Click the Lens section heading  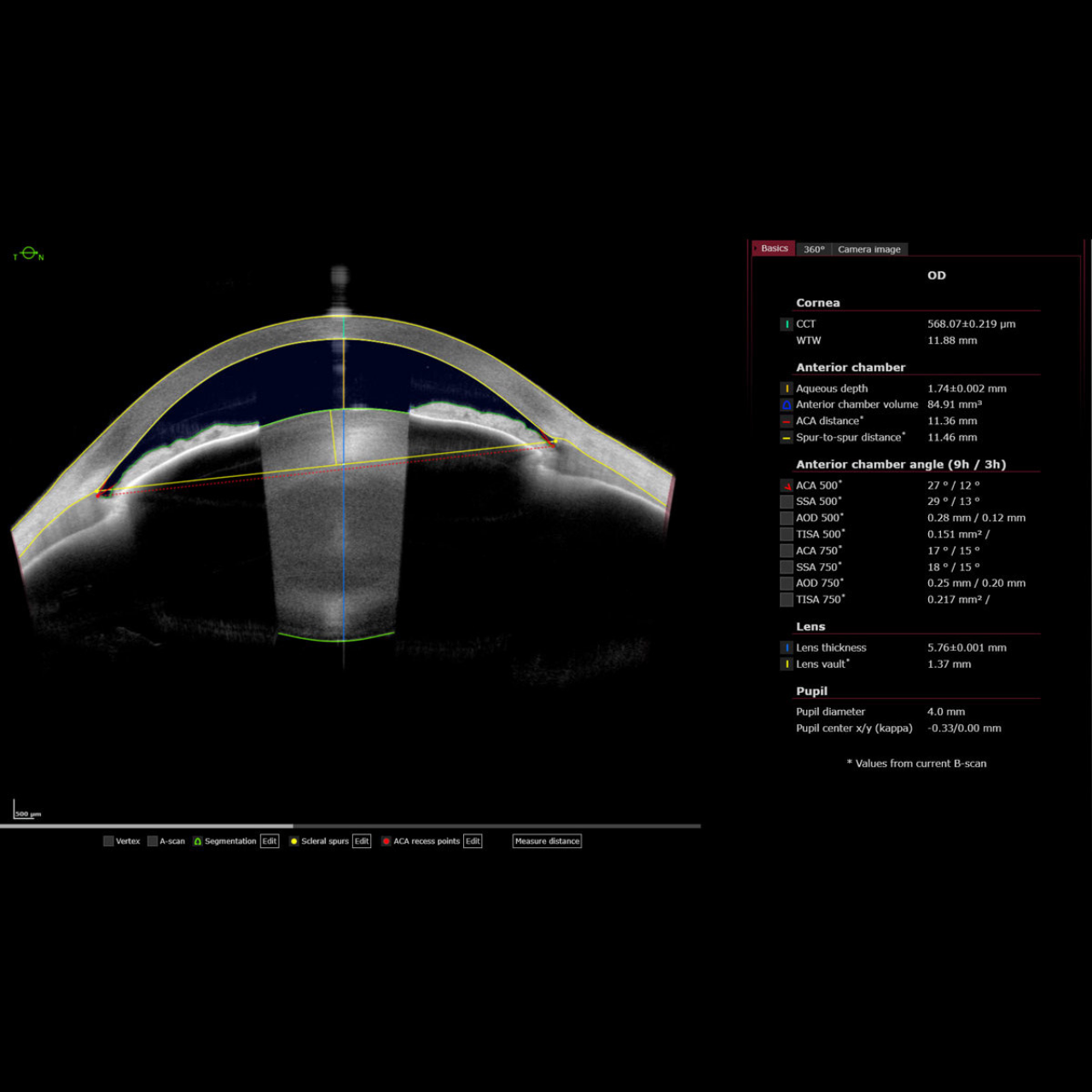(810, 627)
